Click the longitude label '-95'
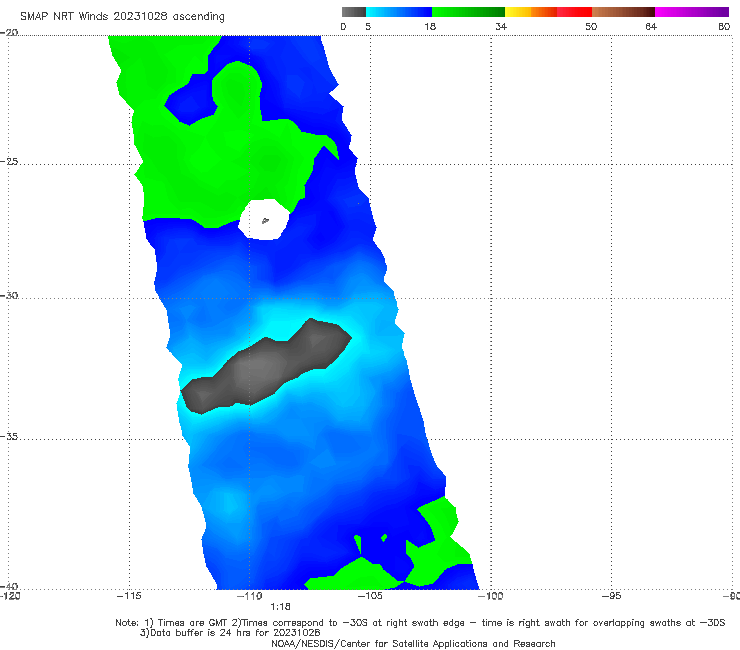 [x=612, y=596]
